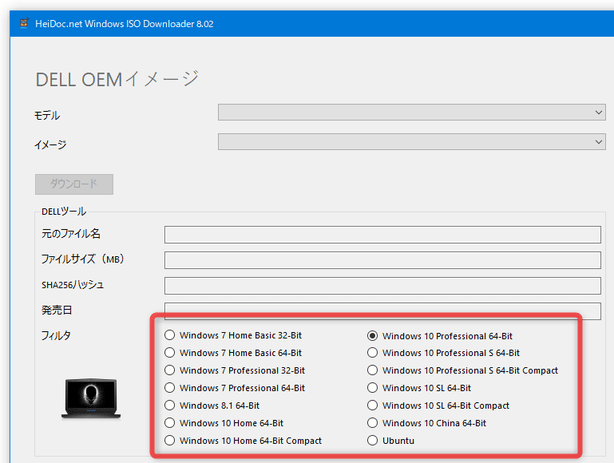Image resolution: width=614 pixels, height=463 pixels.
Task: Click the 元のファイル名 text field
Action: tap(383, 235)
